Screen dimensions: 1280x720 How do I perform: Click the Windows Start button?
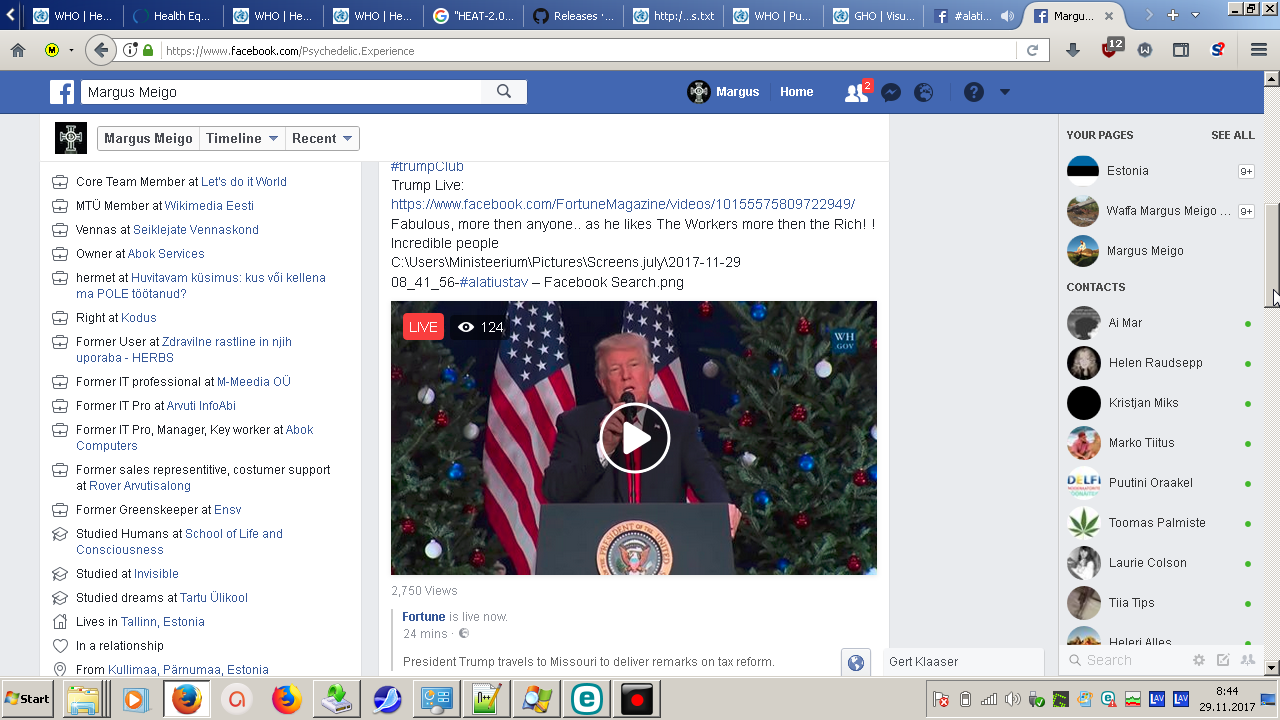pyautogui.click(x=28, y=699)
